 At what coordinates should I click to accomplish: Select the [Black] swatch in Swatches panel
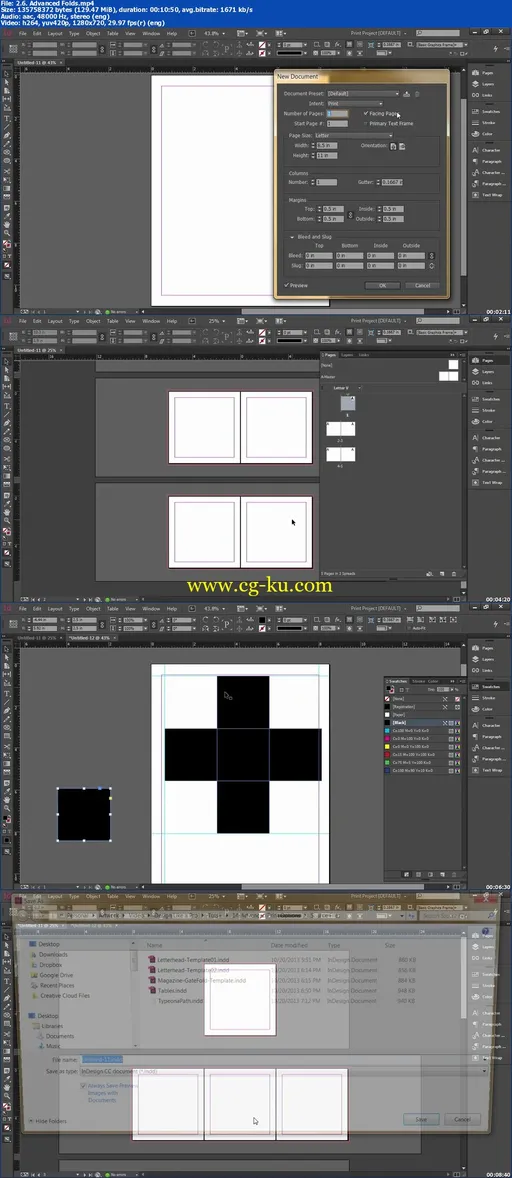[x=423, y=722]
